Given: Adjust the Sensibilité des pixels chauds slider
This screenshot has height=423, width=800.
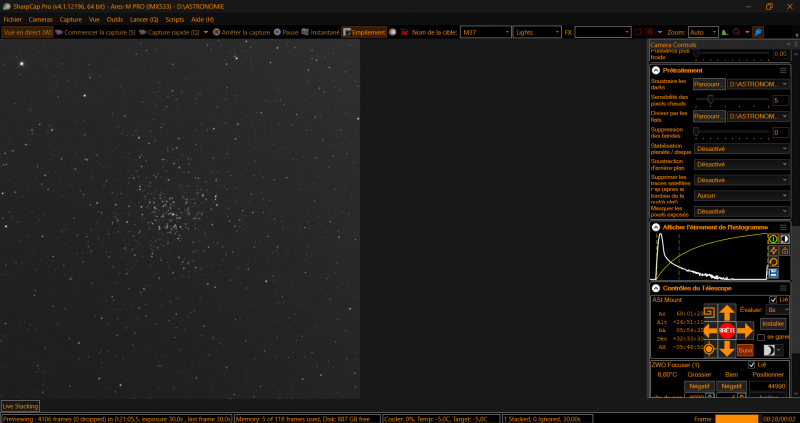Looking at the screenshot, I should click(x=711, y=100).
